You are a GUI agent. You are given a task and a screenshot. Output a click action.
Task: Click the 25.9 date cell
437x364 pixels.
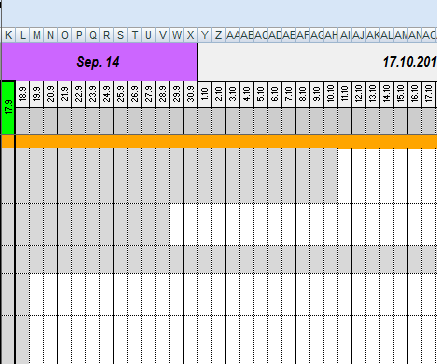pos(121,94)
